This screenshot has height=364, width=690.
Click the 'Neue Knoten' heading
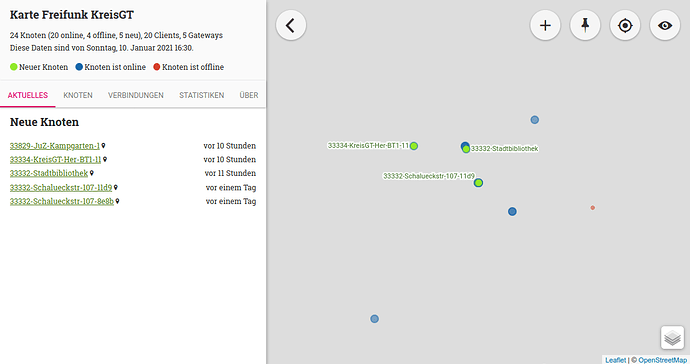[x=44, y=122]
